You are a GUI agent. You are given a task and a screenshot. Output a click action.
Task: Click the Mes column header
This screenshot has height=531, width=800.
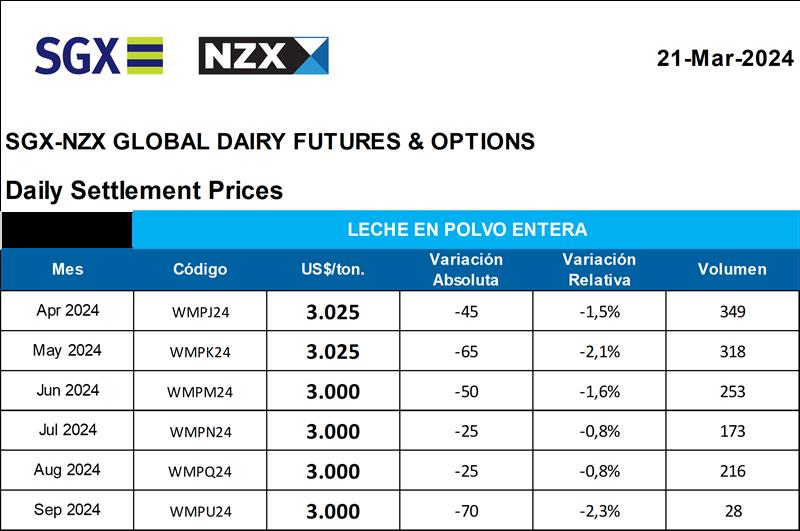(x=67, y=269)
